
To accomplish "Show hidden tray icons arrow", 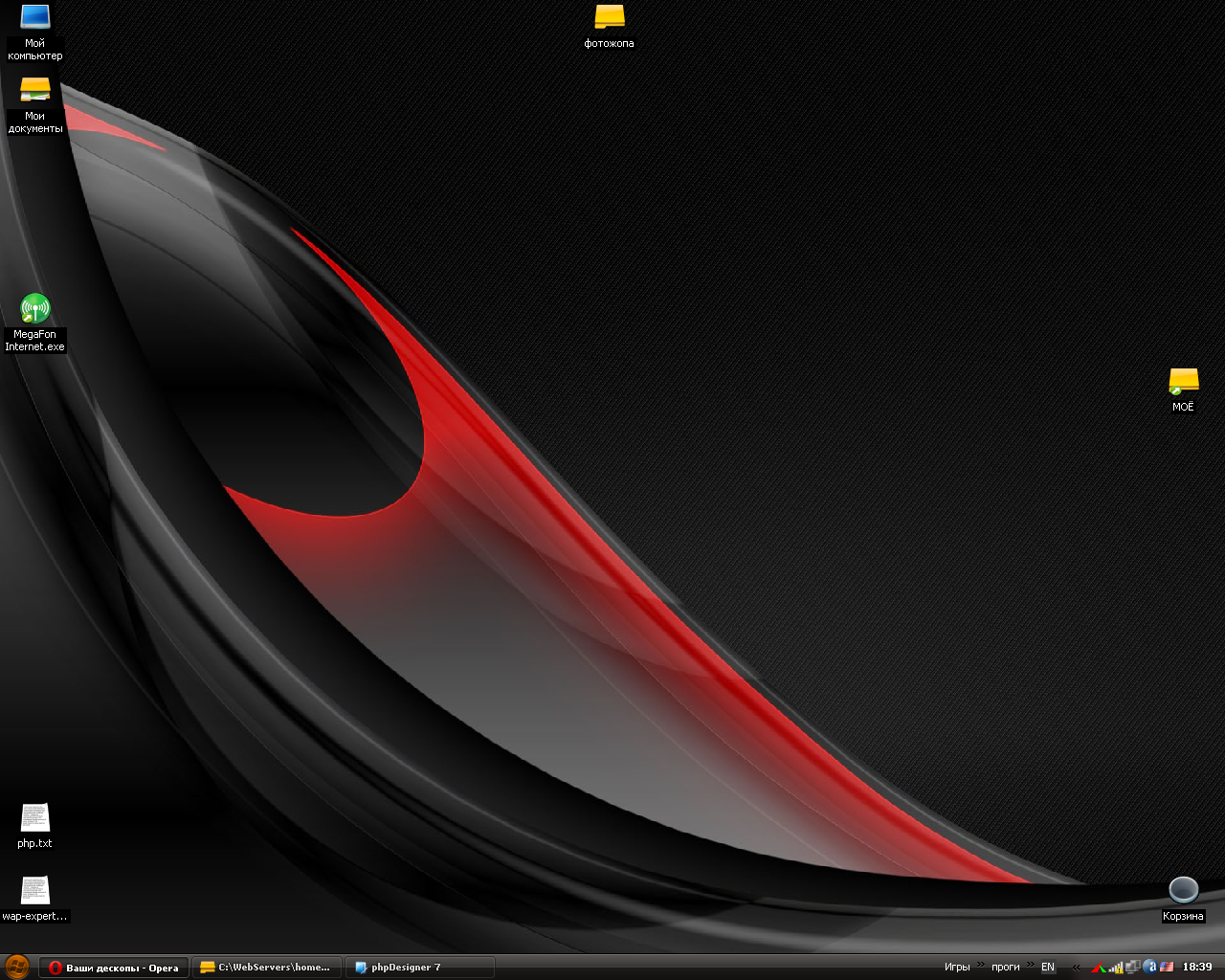I will point(1076,968).
